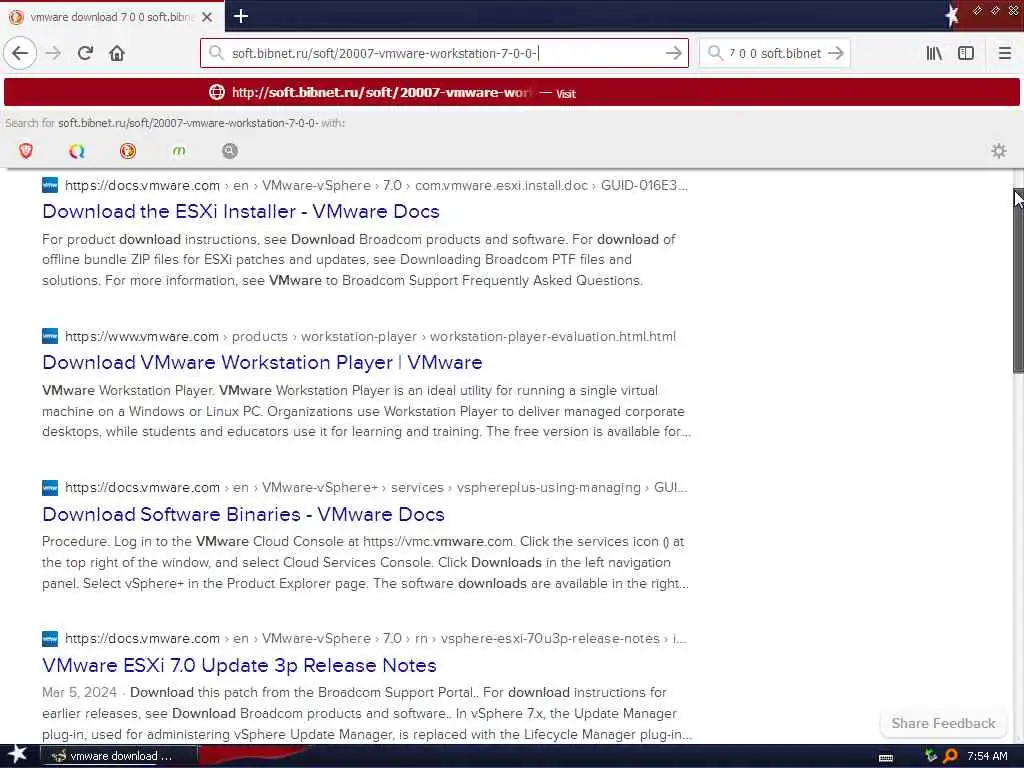This screenshot has width=1024, height=768.
Task: Click the Share Feedback button
Action: click(x=943, y=723)
